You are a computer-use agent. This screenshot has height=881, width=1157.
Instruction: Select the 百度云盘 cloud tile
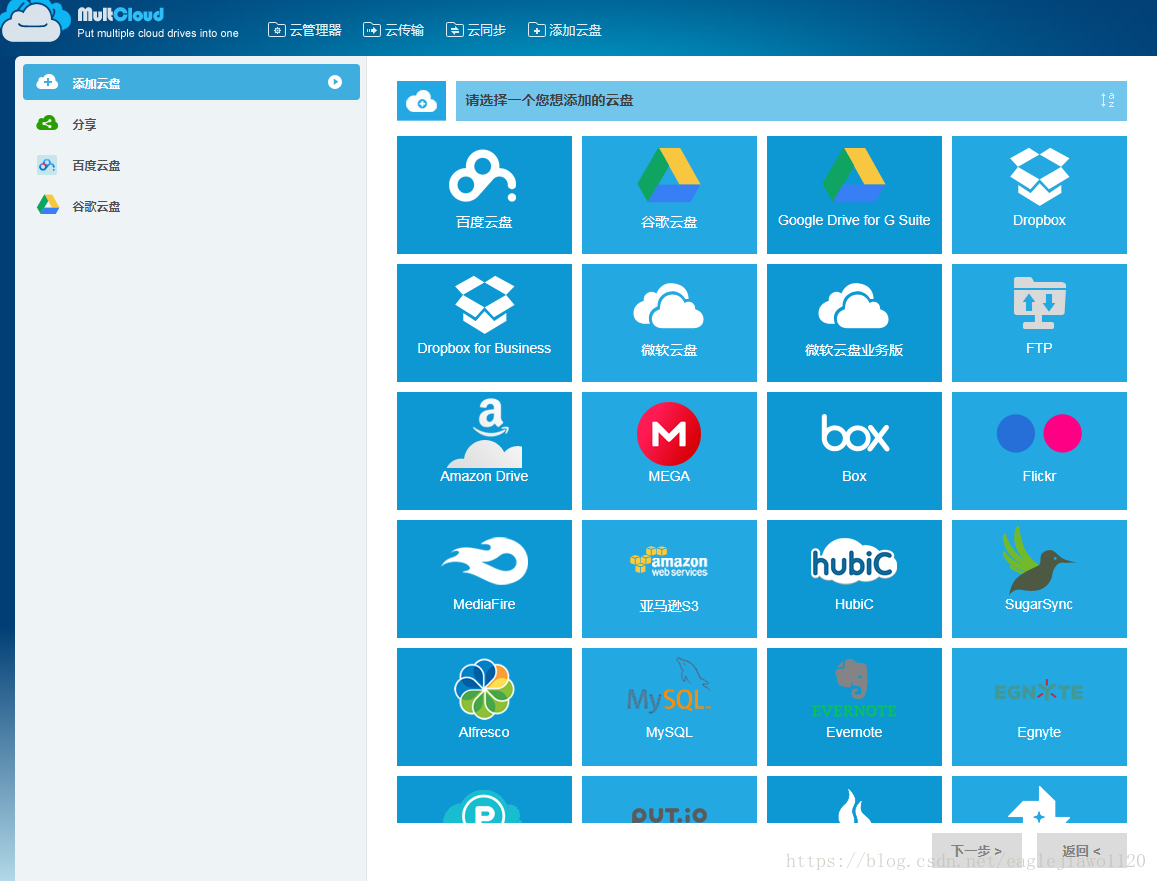[x=484, y=195]
